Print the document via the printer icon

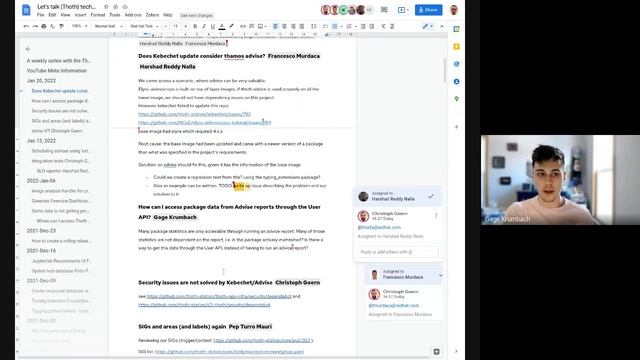pyautogui.click(x=44, y=26)
